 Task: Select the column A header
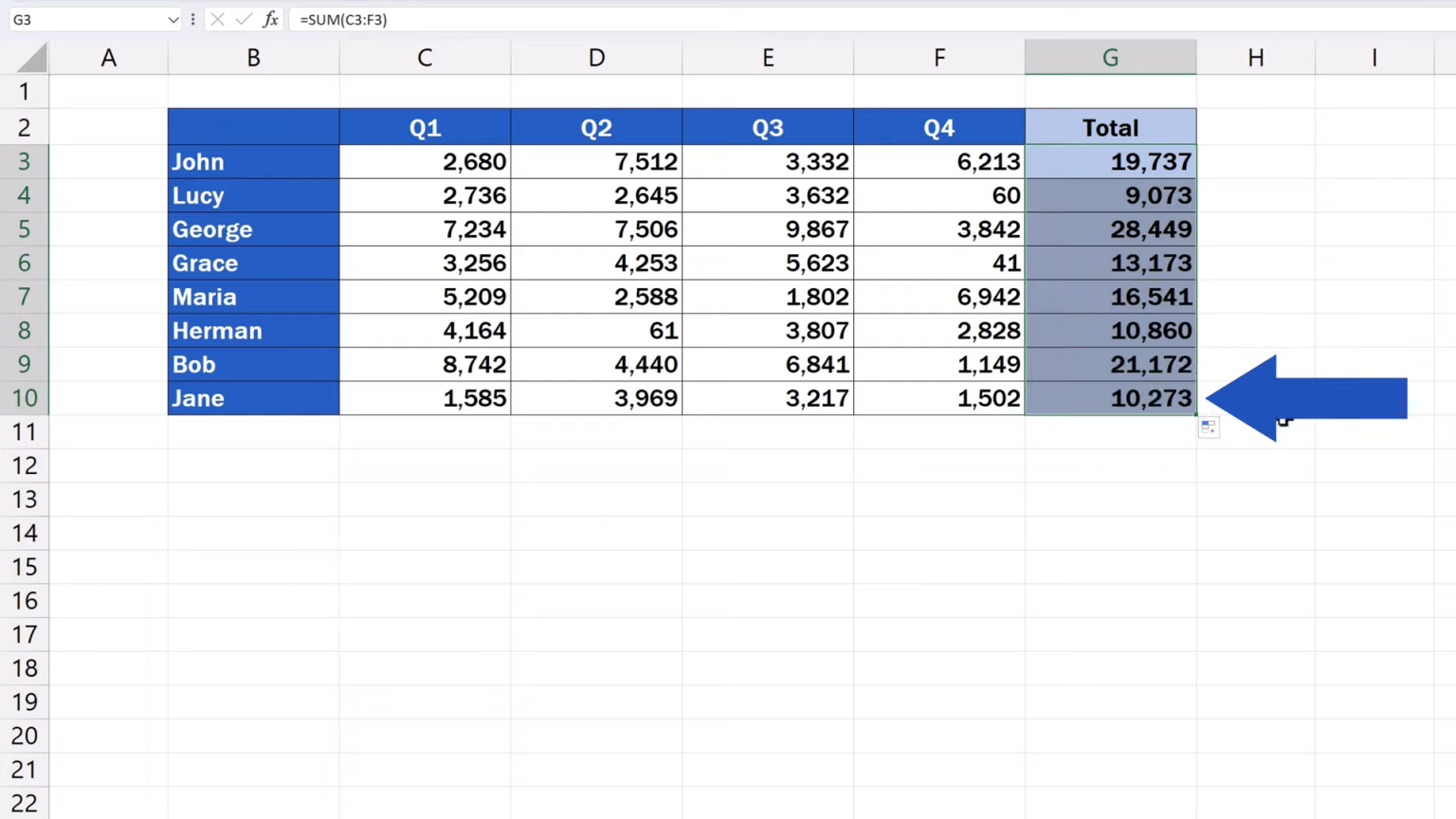108,58
